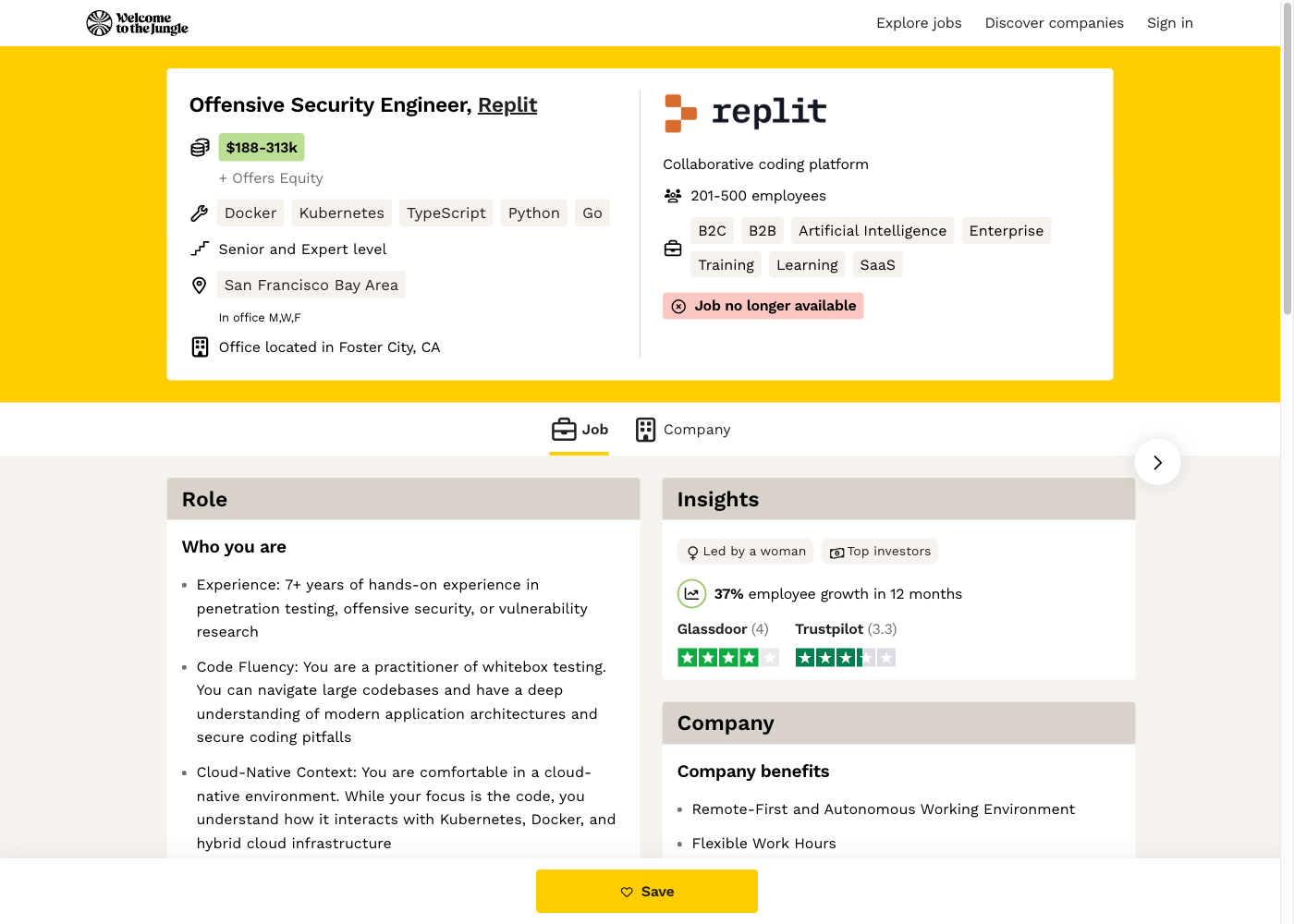Click the wrench skills icon
This screenshot has width=1294, height=924.
[x=199, y=213]
